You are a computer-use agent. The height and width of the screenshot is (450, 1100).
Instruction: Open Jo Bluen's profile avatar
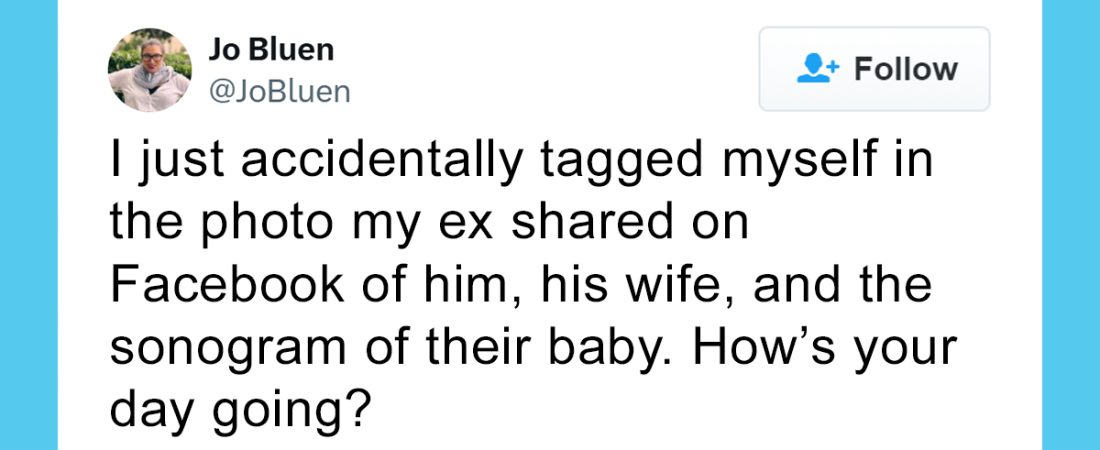[149, 70]
